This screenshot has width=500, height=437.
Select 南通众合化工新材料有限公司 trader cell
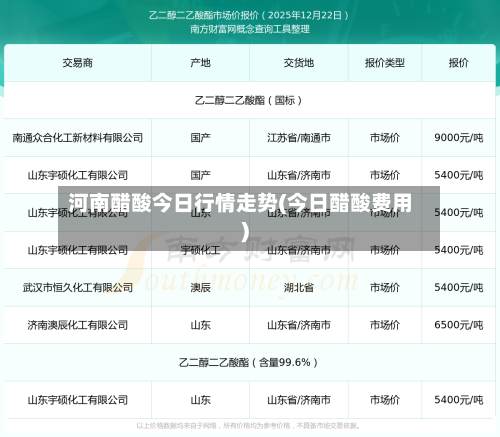pyautogui.click(x=78, y=138)
